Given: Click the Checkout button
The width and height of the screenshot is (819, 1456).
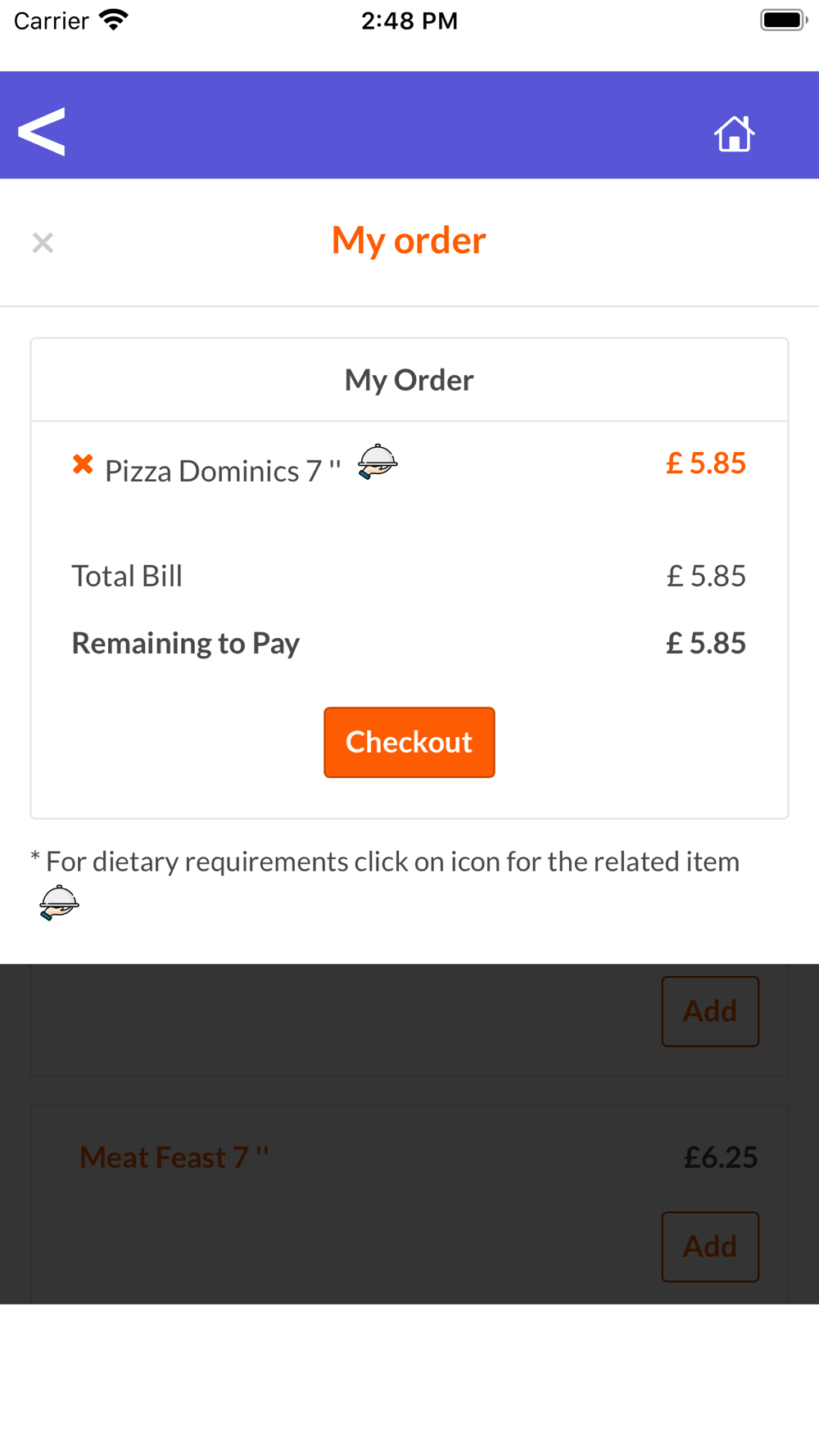Looking at the screenshot, I should tap(409, 742).
